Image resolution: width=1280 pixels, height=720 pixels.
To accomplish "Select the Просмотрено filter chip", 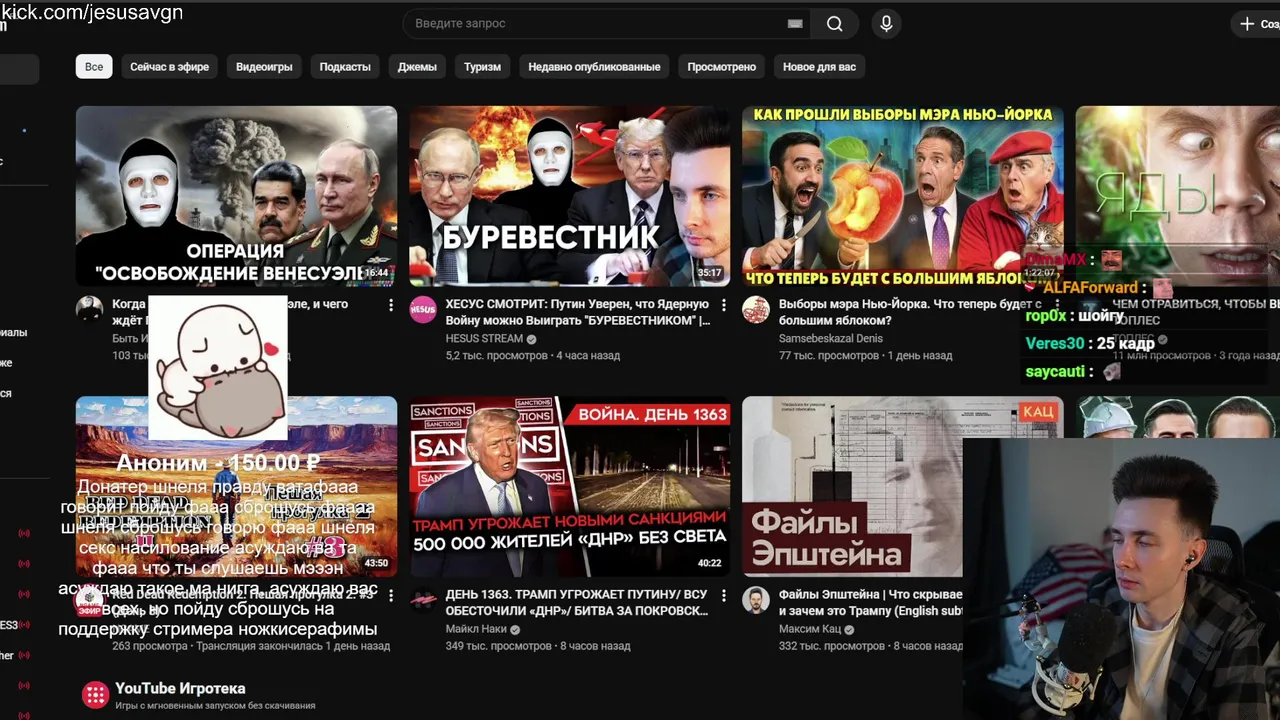I will point(721,67).
